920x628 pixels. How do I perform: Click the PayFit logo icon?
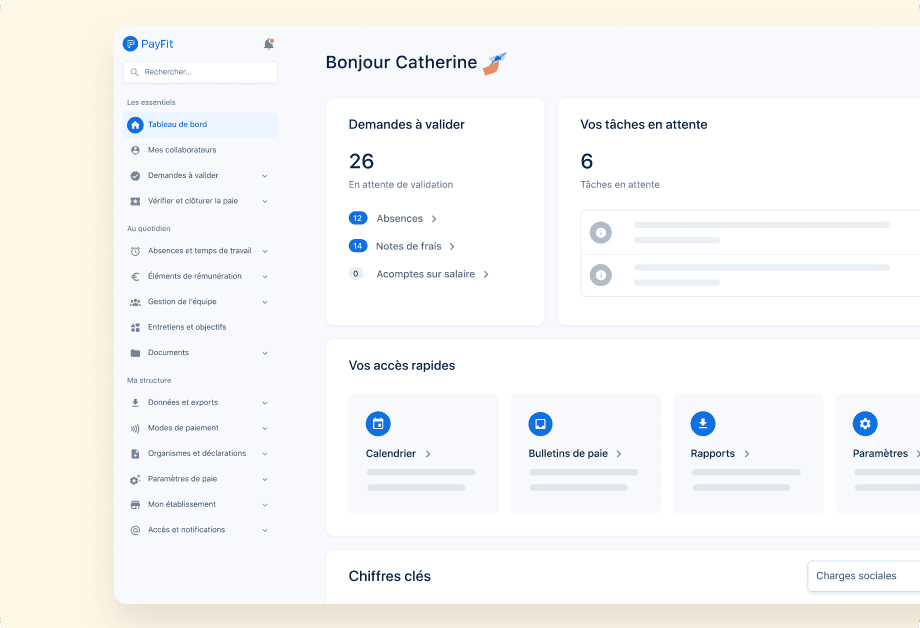[x=130, y=43]
